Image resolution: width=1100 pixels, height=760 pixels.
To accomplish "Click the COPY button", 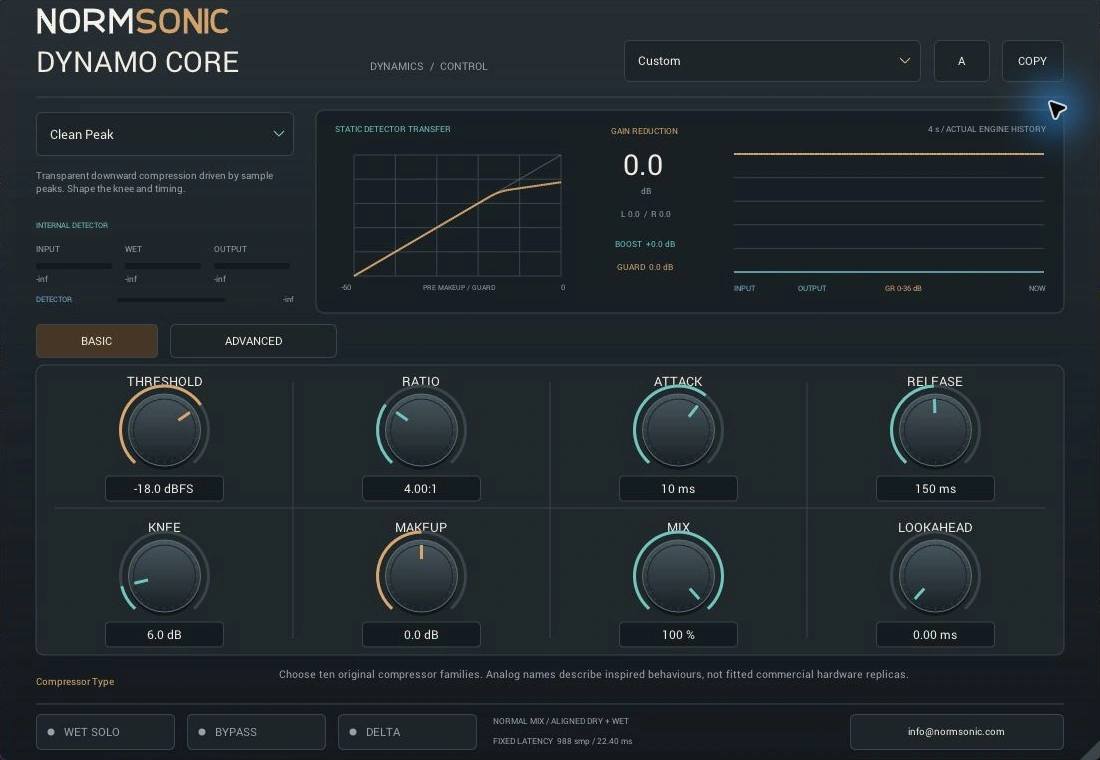I will pyautogui.click(x=1032, y=61).
